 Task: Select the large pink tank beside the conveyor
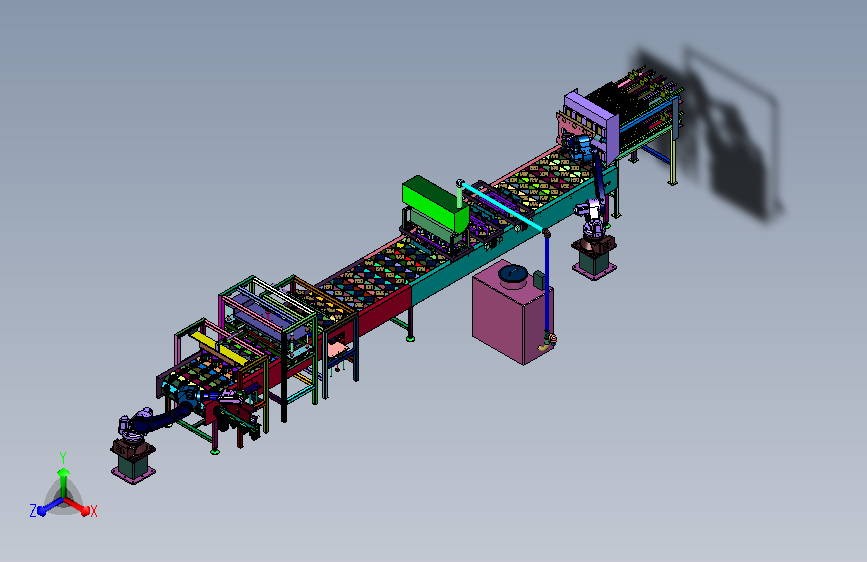(511, 315)
